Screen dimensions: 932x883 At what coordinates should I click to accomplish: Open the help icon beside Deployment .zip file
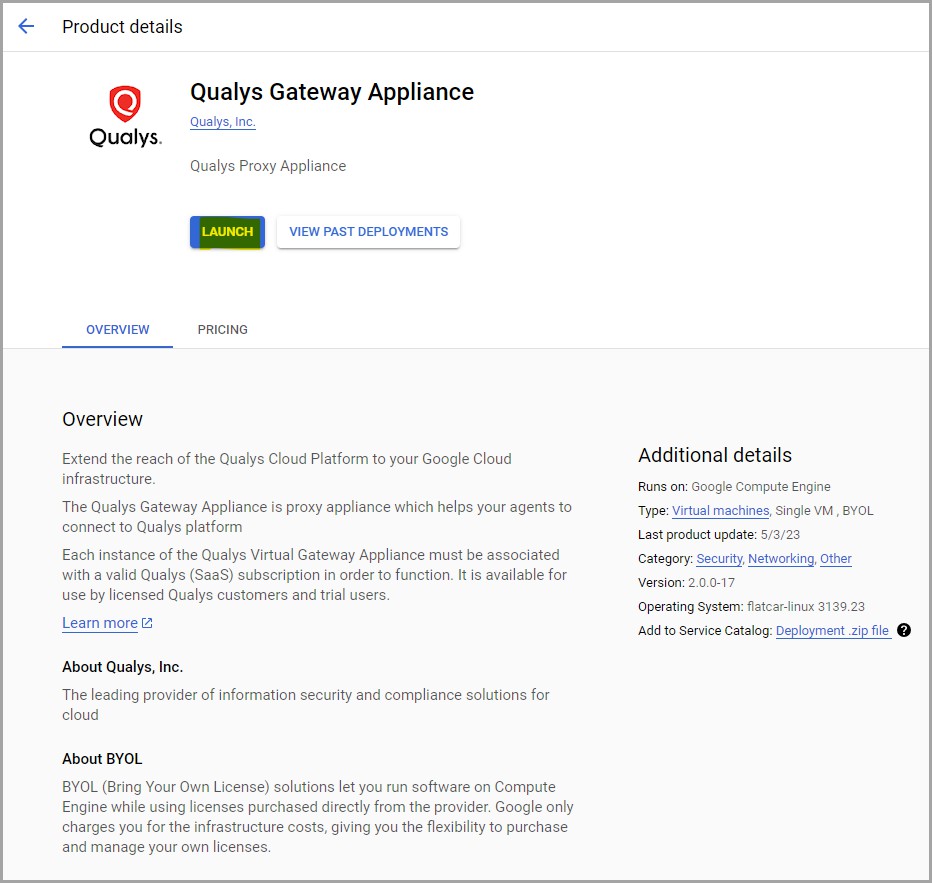(x=903, y=630)
